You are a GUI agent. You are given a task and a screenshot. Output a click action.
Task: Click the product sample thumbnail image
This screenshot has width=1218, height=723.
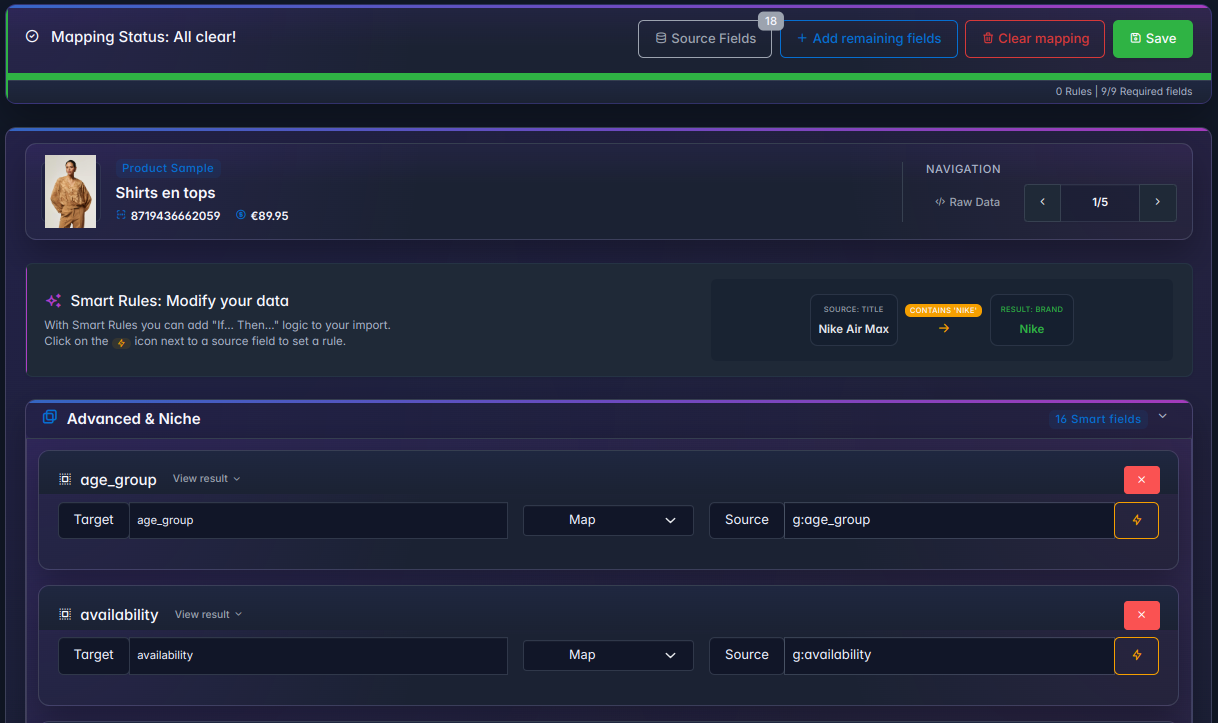coord(70,191)
